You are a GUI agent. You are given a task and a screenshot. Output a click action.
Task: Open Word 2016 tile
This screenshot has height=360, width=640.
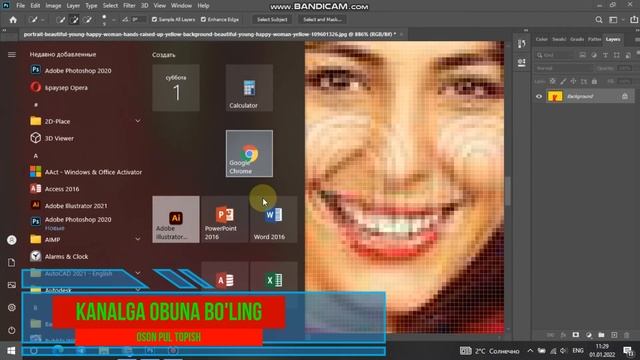273,219
